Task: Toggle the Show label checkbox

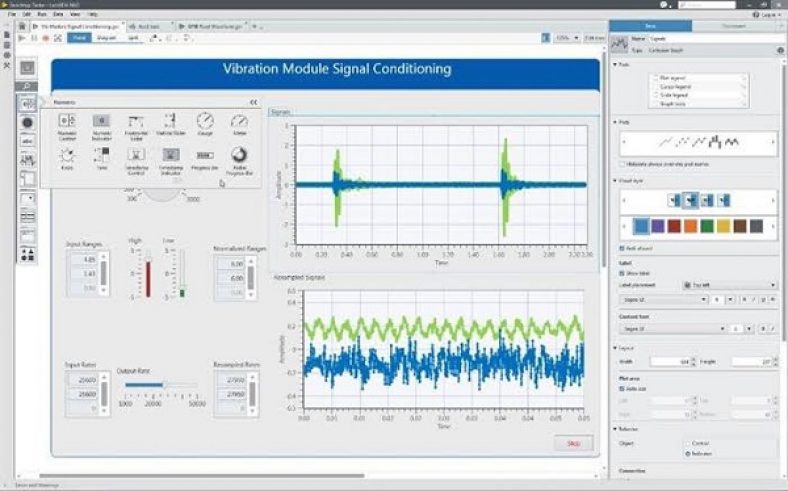Action: click(624, 271)
